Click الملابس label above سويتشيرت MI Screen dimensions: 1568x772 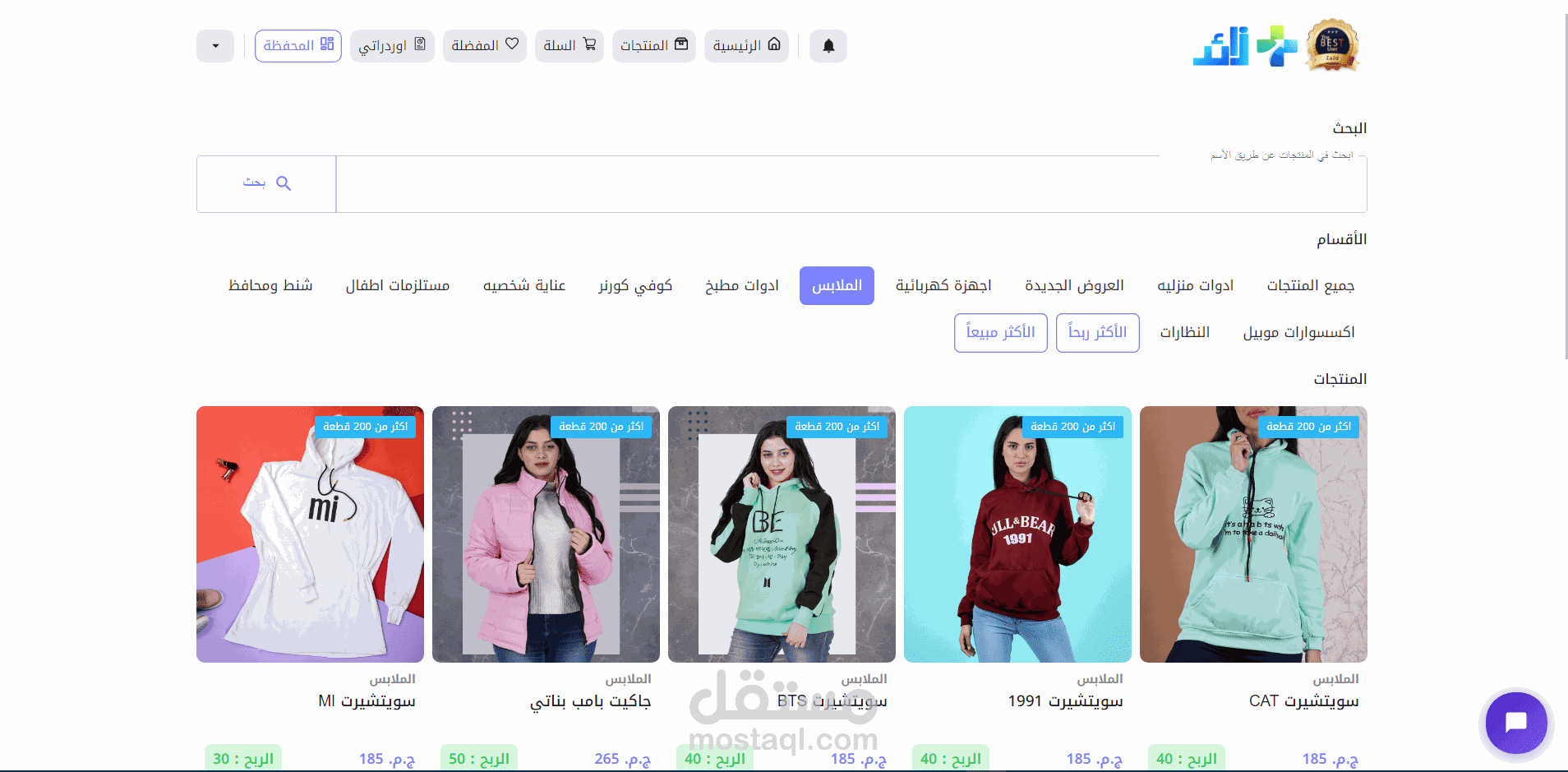[x=393, y=679]
